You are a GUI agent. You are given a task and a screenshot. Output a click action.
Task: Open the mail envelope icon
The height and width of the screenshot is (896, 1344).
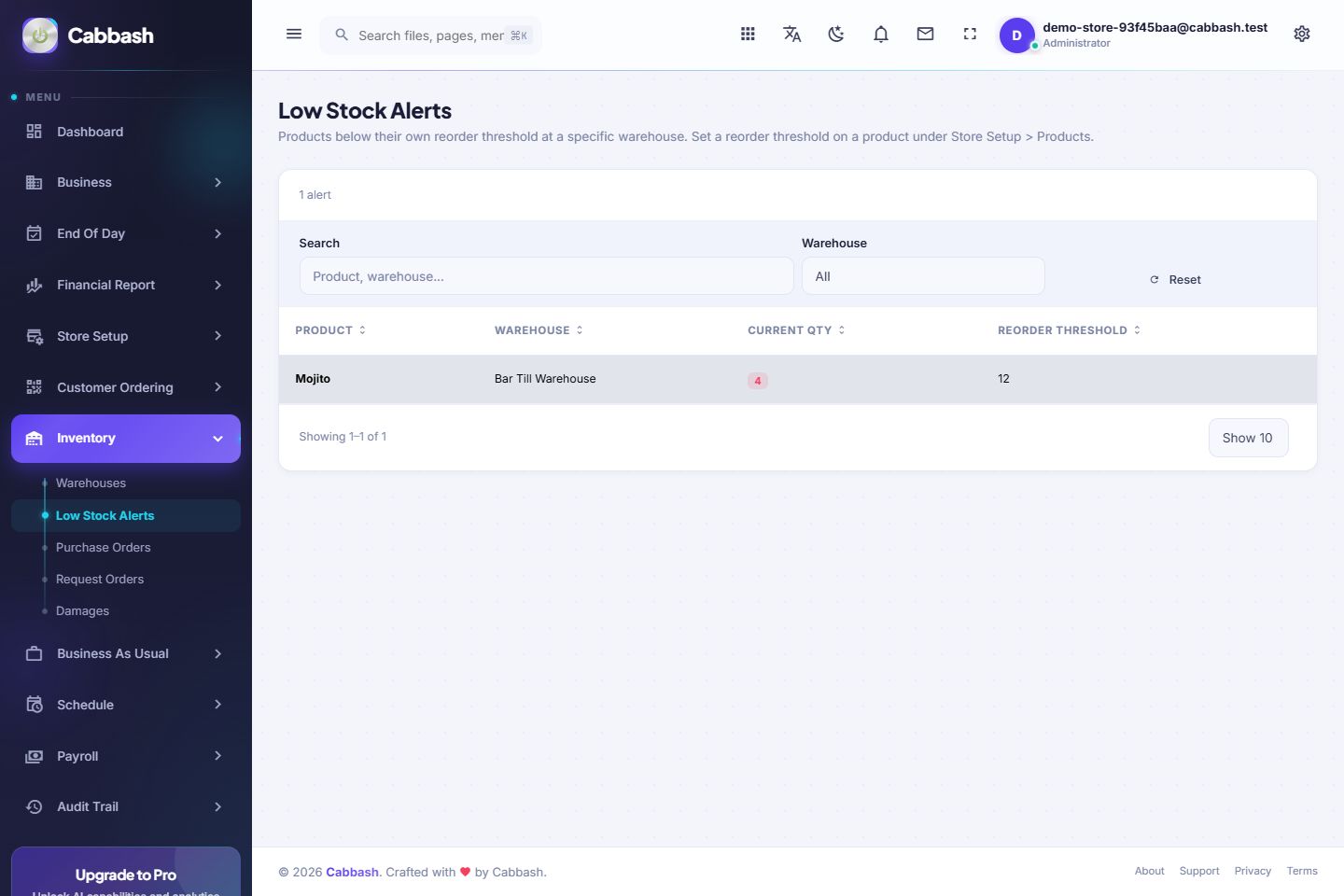[x=925, y=35]
